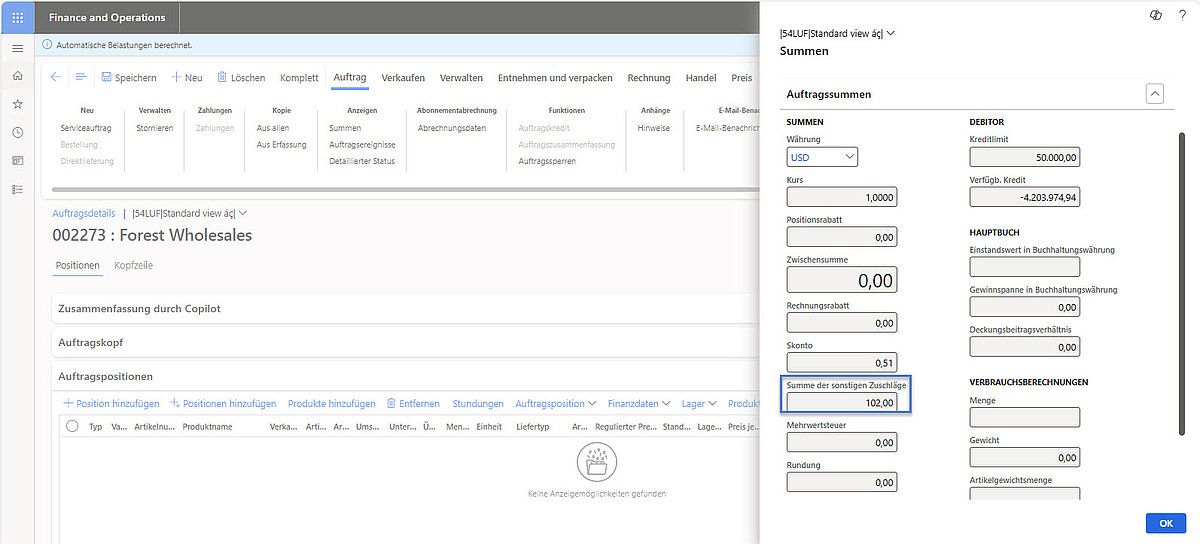Click the back arrow in the action bar

pos(56,77)
